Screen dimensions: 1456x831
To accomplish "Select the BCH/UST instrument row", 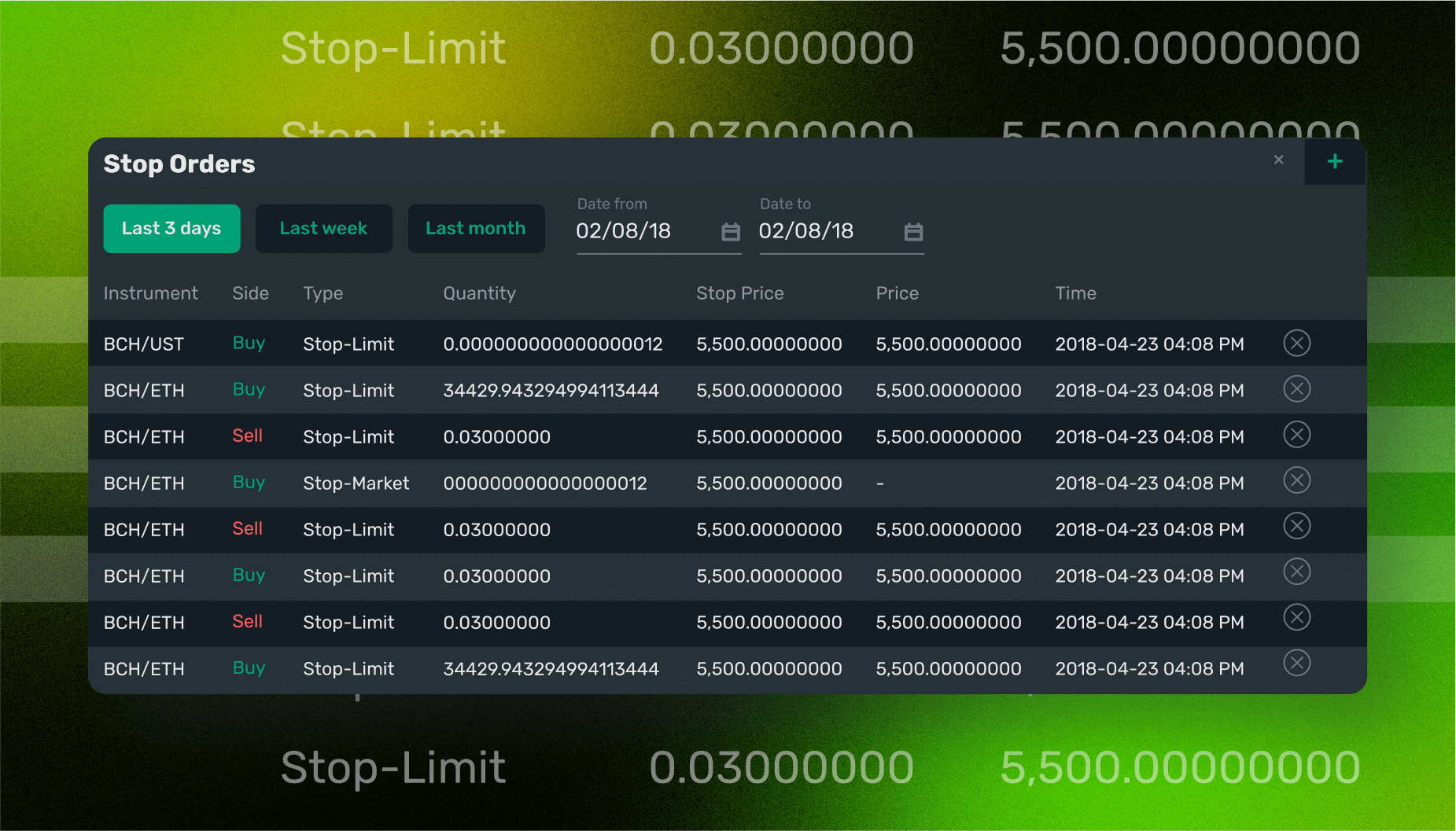I will [x=144, y=344].
